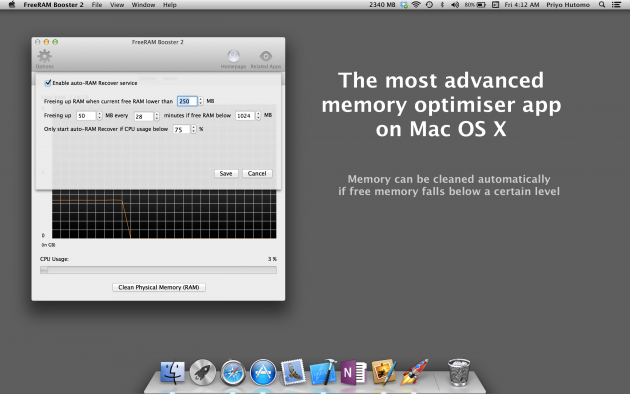The image size is (630, 394).
Task: Click the free RAM below field showing 1024
Action: (x=245, y=116)
